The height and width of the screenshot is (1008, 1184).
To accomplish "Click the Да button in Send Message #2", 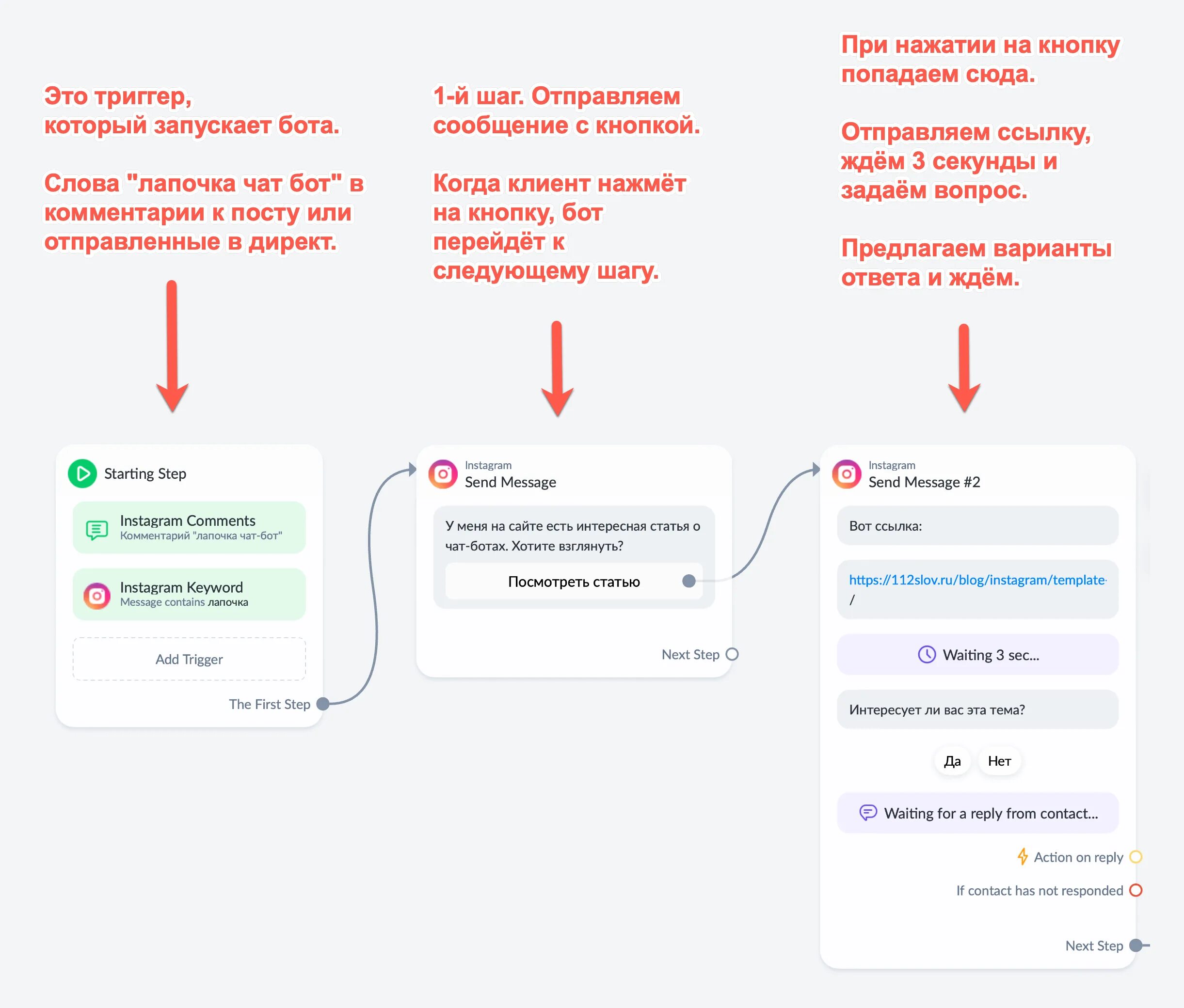I will pos(953,760).
